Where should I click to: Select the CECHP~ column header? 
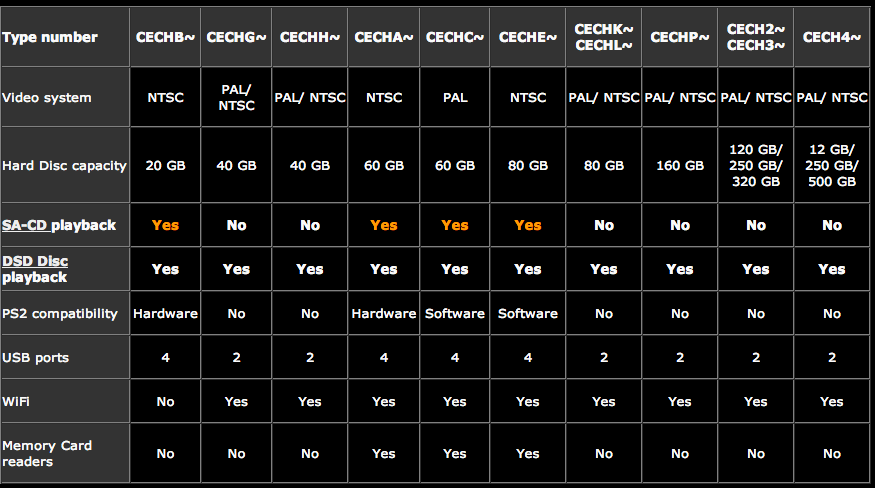click(680, 37)
